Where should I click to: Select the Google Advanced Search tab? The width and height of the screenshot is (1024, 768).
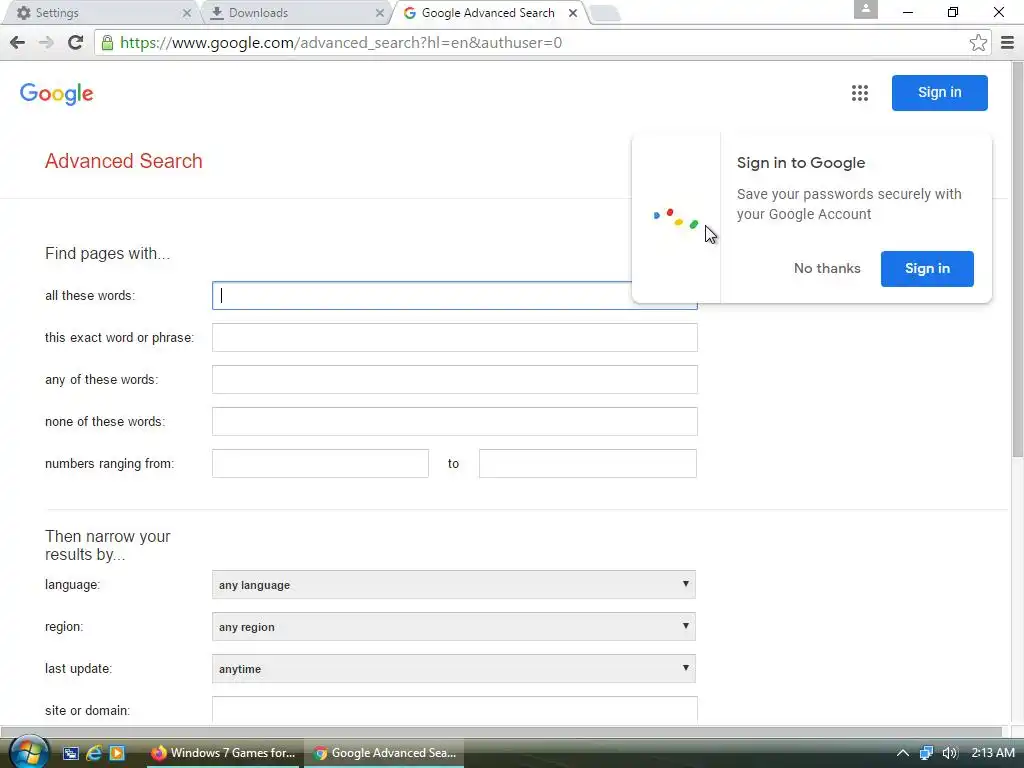click(x=488, y=13)
